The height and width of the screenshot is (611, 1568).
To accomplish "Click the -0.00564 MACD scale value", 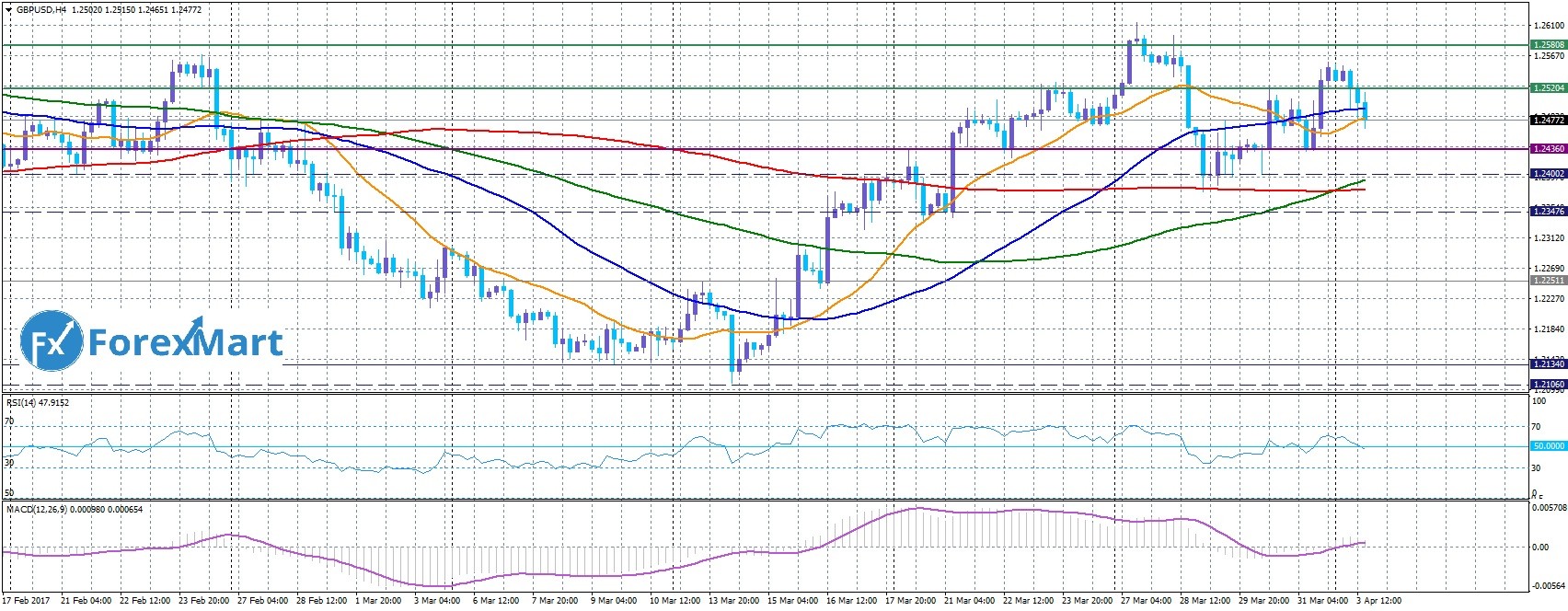I will (1548, 586).
